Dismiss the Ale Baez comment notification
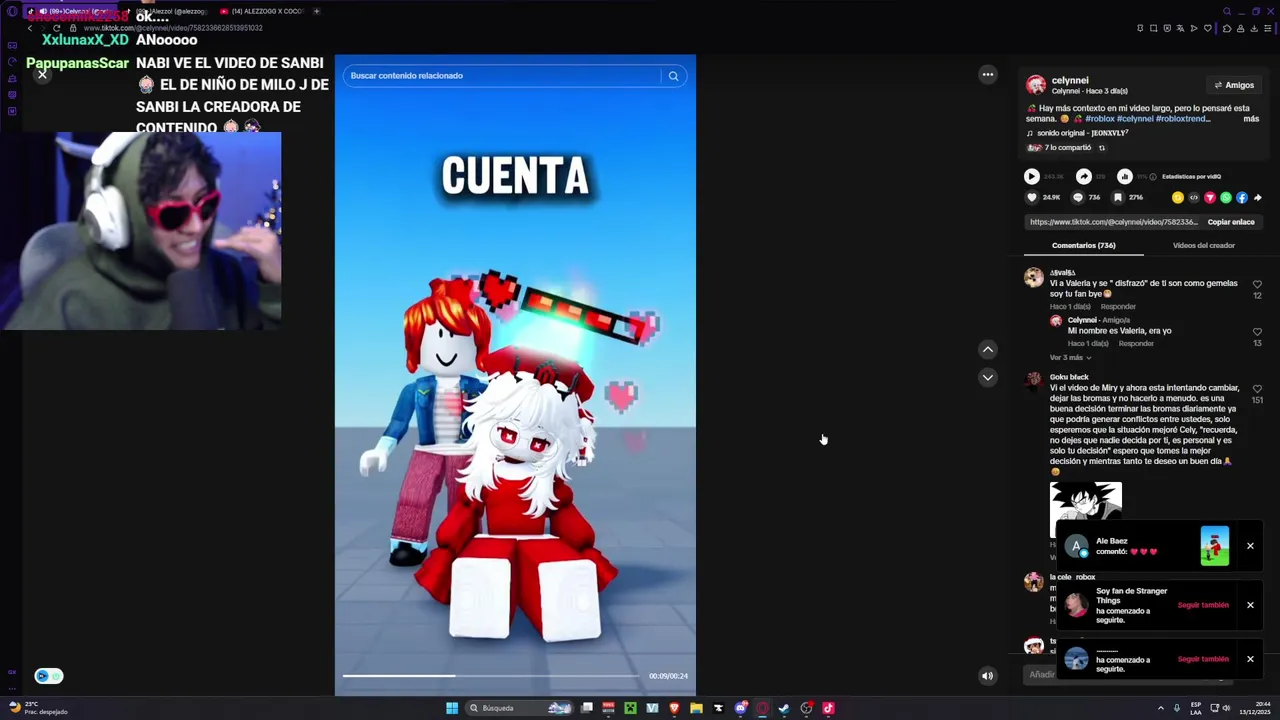 (x=1250, y=546)
